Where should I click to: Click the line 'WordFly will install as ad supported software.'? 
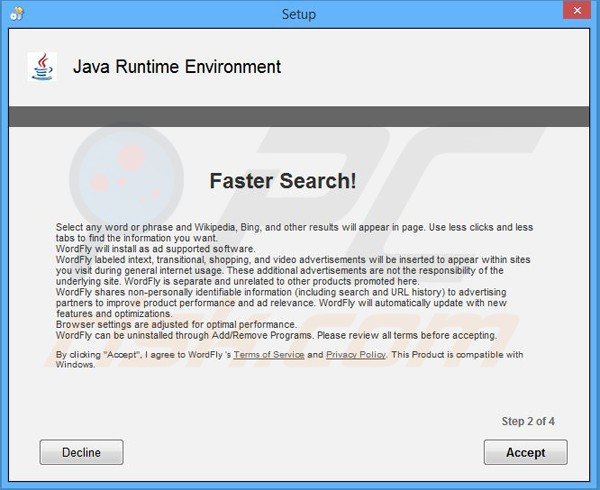155,249
